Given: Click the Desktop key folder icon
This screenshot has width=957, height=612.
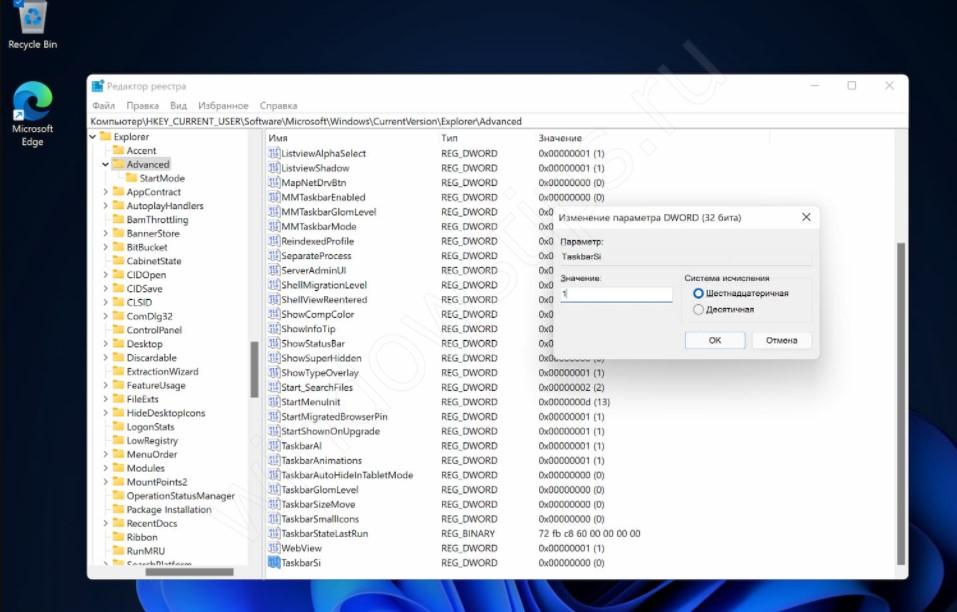Looking at the screenshot, I should (117, 344).
